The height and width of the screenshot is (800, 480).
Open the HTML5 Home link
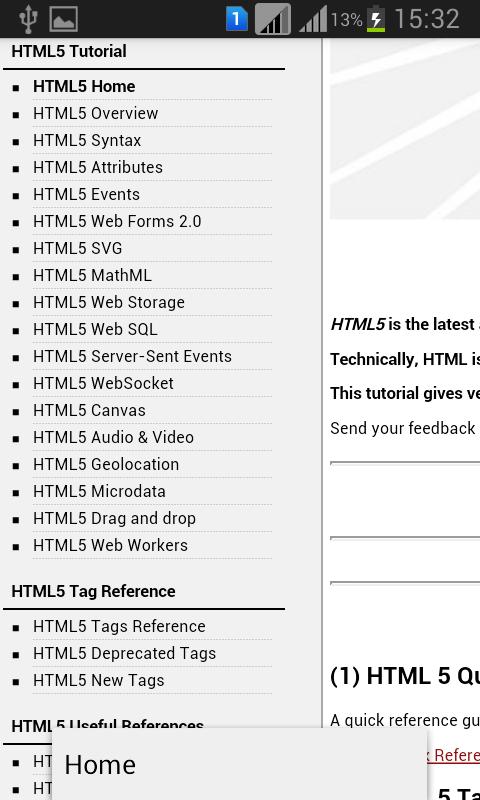[x=84, y=86]
